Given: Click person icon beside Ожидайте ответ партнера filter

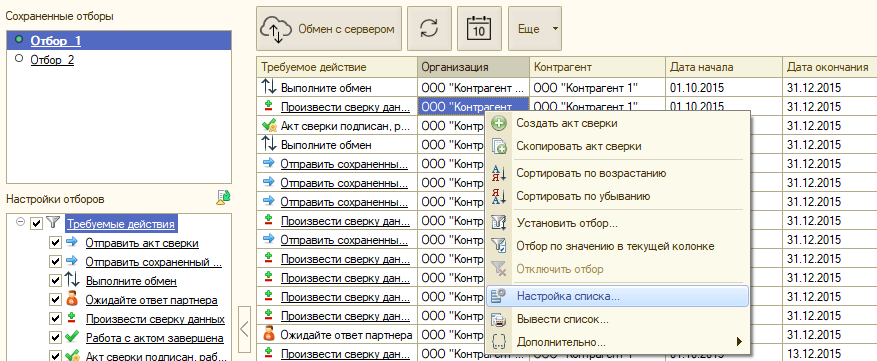Looking at the screenshot, I should [72, 299].
